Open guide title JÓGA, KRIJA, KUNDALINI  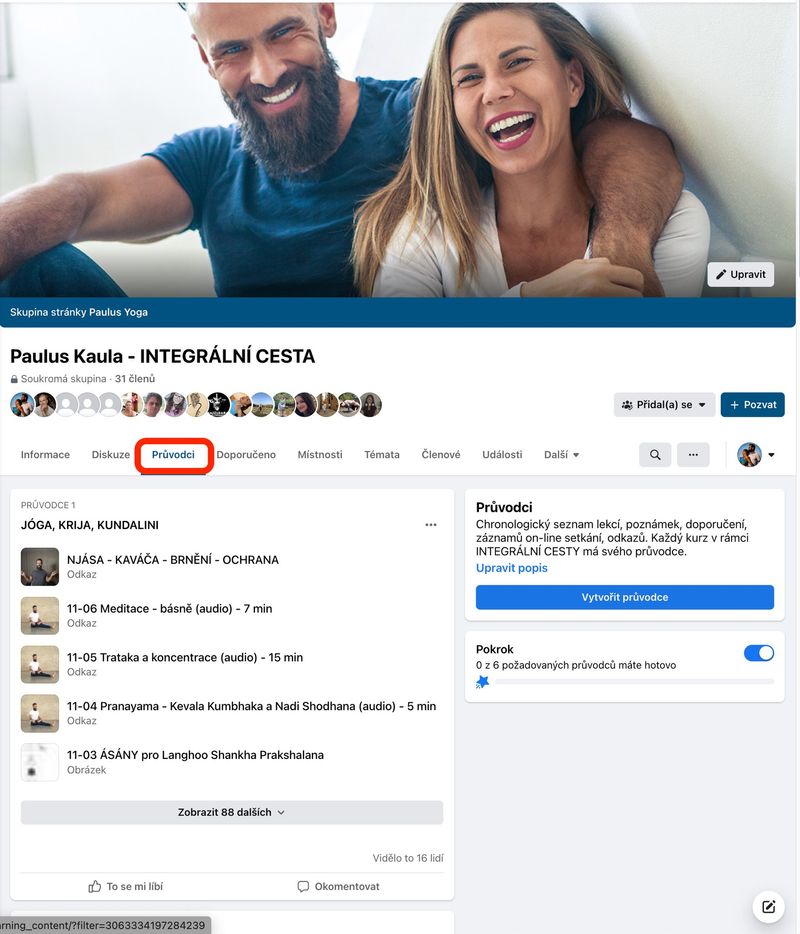click(90, 525)
